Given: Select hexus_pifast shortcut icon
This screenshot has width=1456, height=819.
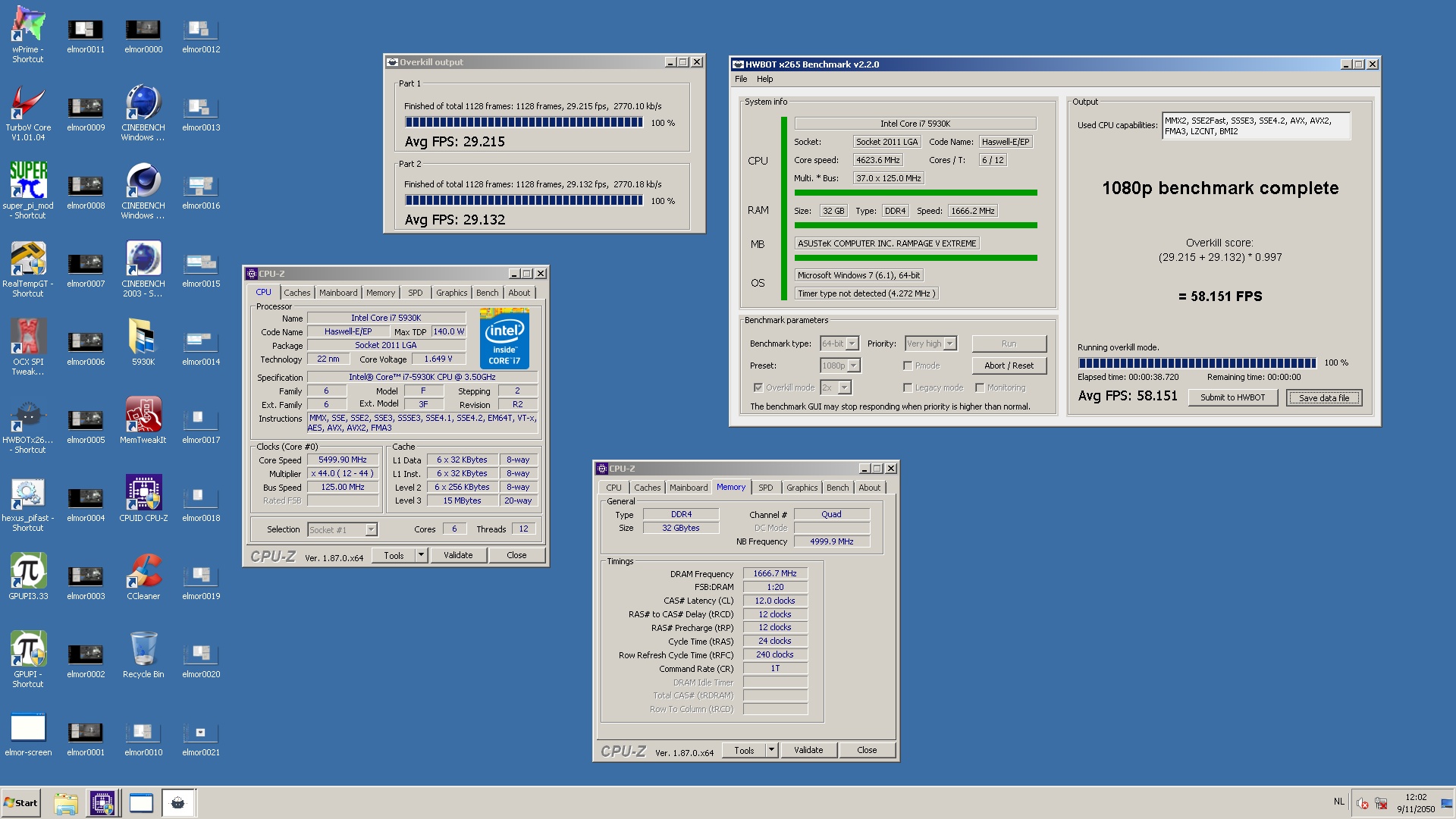Looking at the screenshot, I should click(x=28, y=503).
